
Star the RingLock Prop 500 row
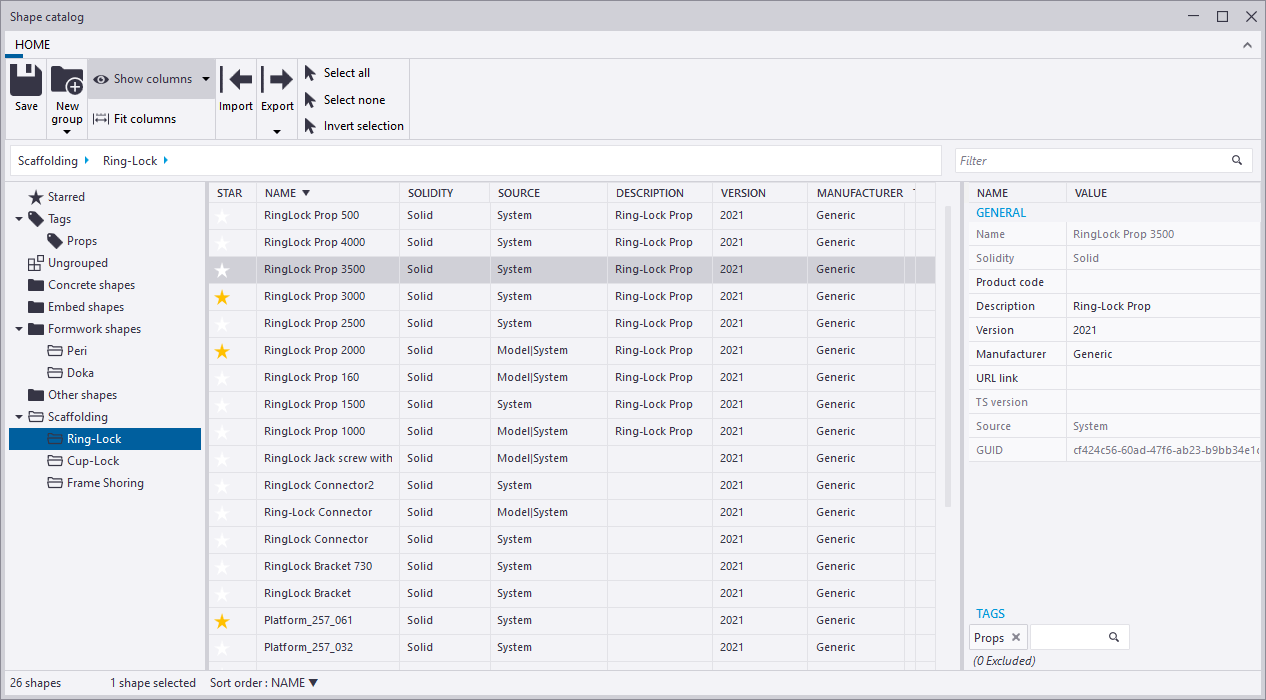click(x=222, y=216)
